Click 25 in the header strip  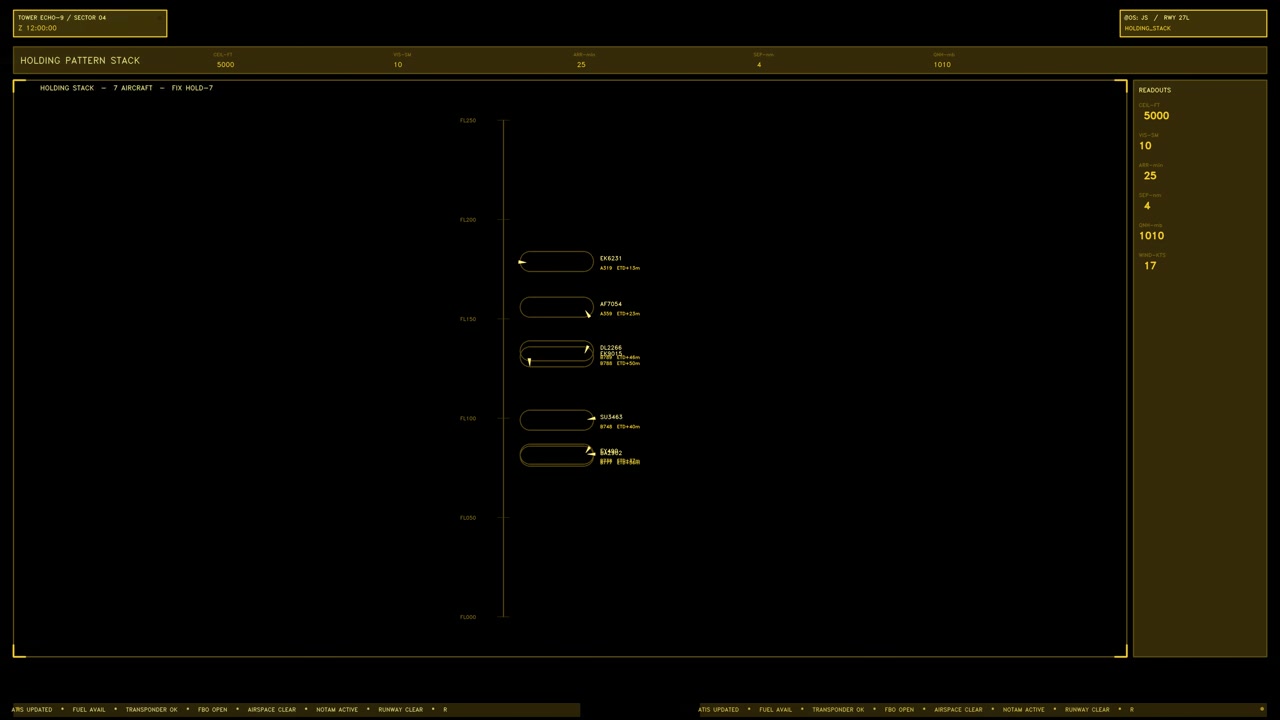pyautogui.click(x=581, y=65)
